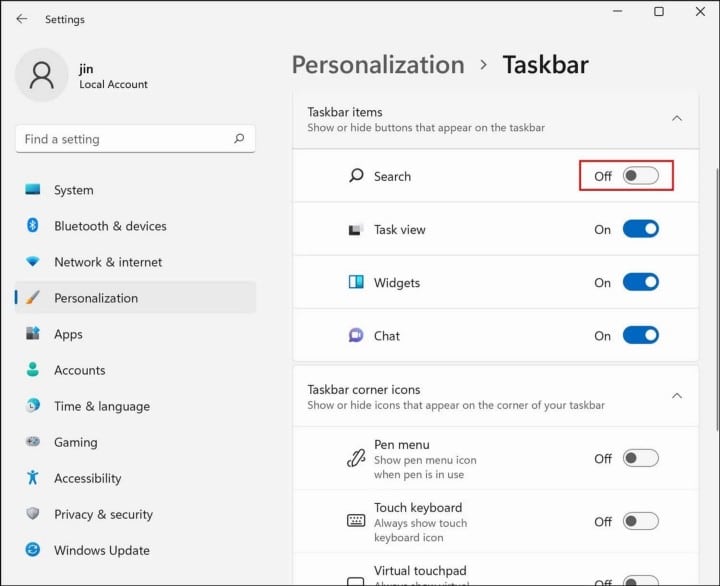Open Windows Update settings
Screen dimensions: 720x586
coord(135,550)
